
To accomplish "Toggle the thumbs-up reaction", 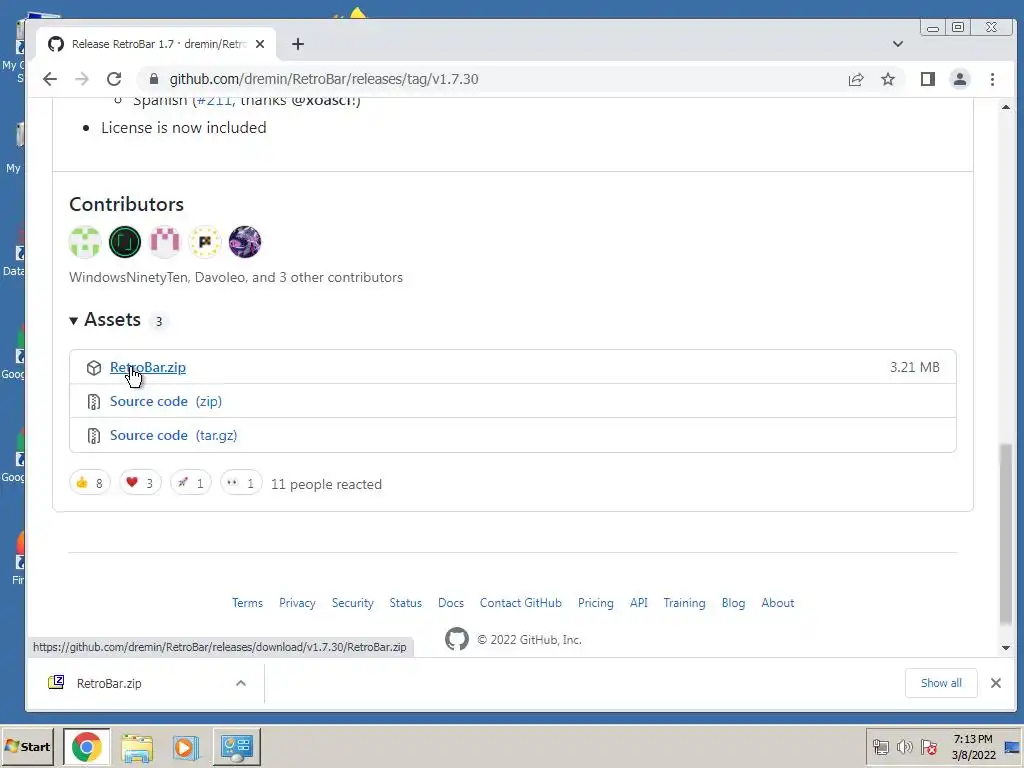I will coord(89,483).
